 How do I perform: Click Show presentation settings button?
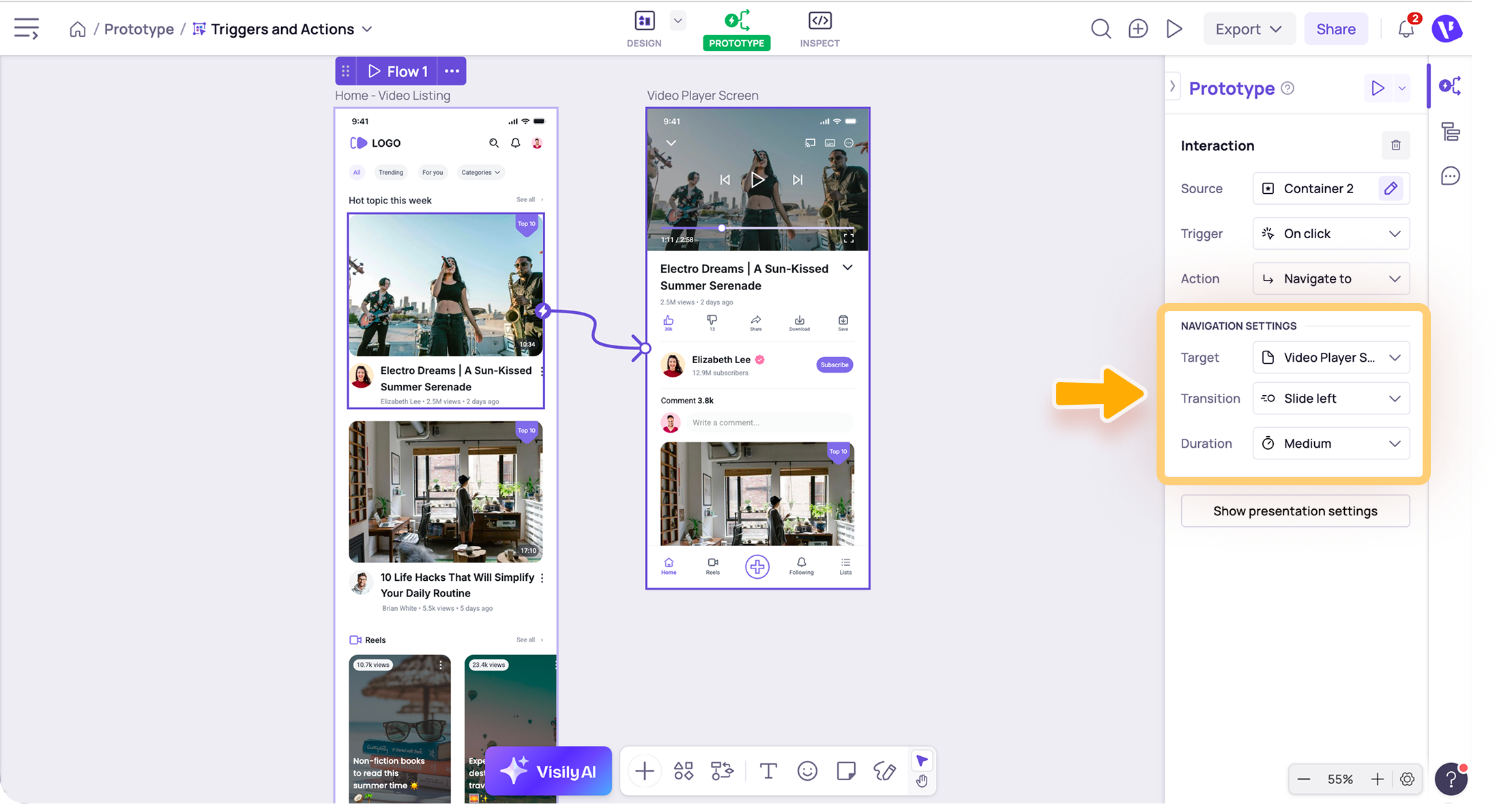tap(1295, 511)
